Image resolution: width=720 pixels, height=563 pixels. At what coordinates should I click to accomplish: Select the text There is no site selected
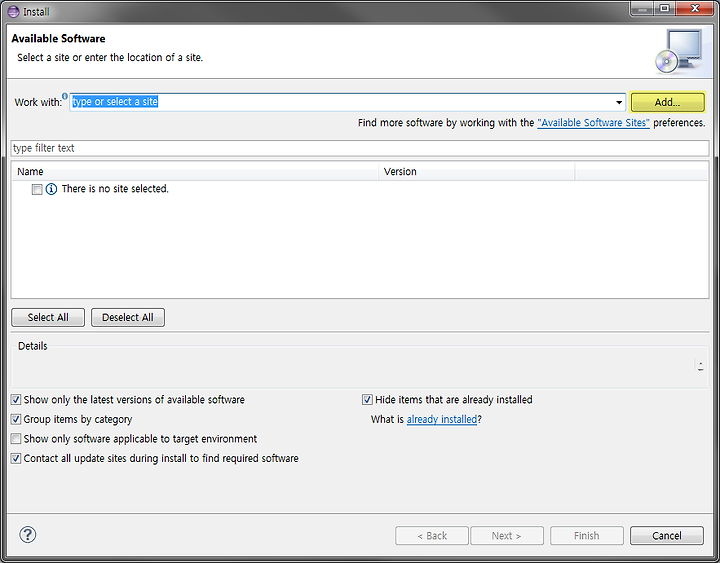(x=115, y=189)
